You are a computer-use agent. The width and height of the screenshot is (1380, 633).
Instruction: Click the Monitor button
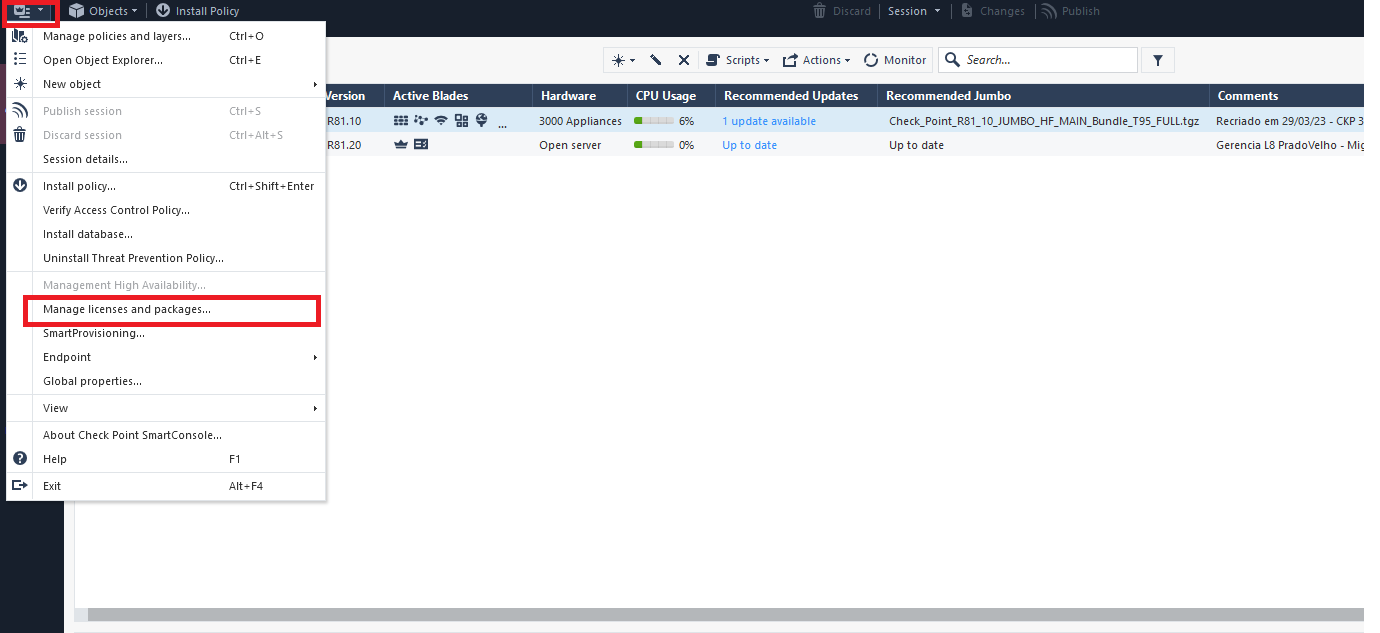pos(895,60)
